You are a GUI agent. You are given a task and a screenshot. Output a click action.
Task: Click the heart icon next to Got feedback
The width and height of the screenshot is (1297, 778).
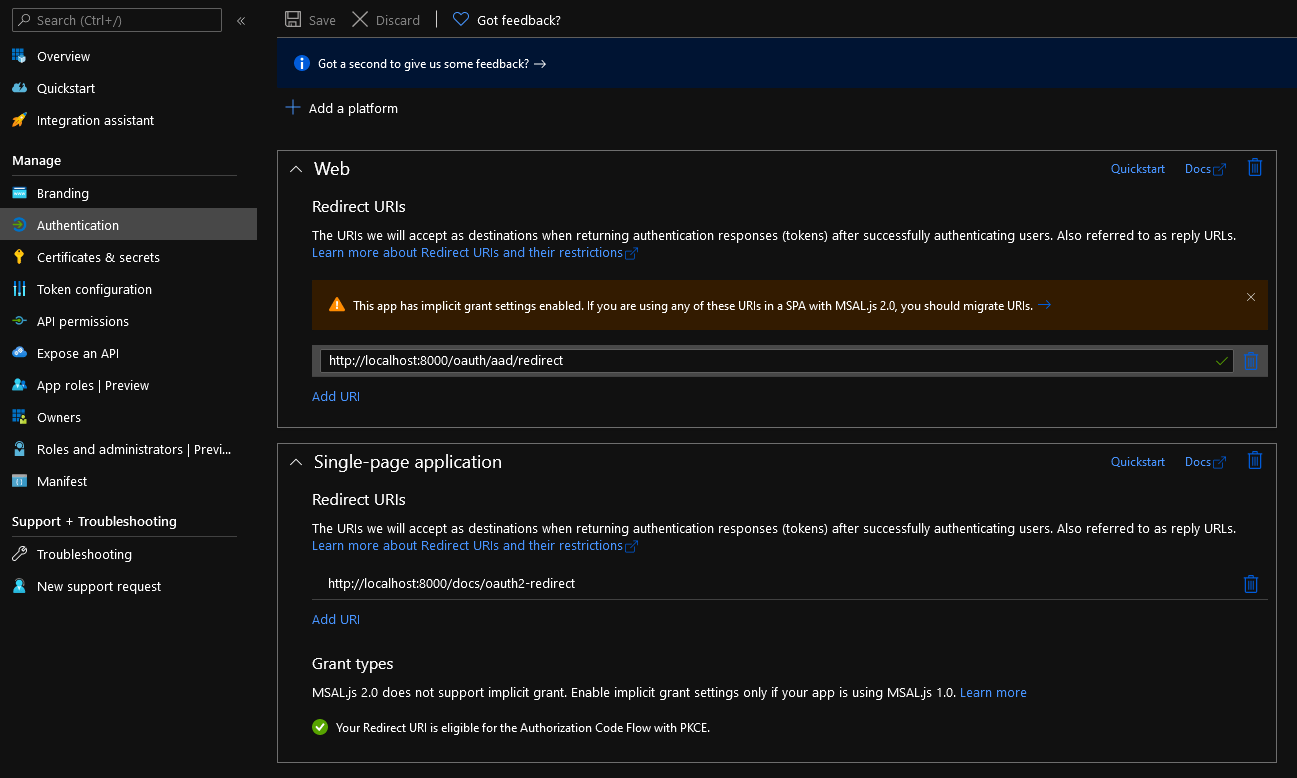pyautogui.click(x=460, y=19)
